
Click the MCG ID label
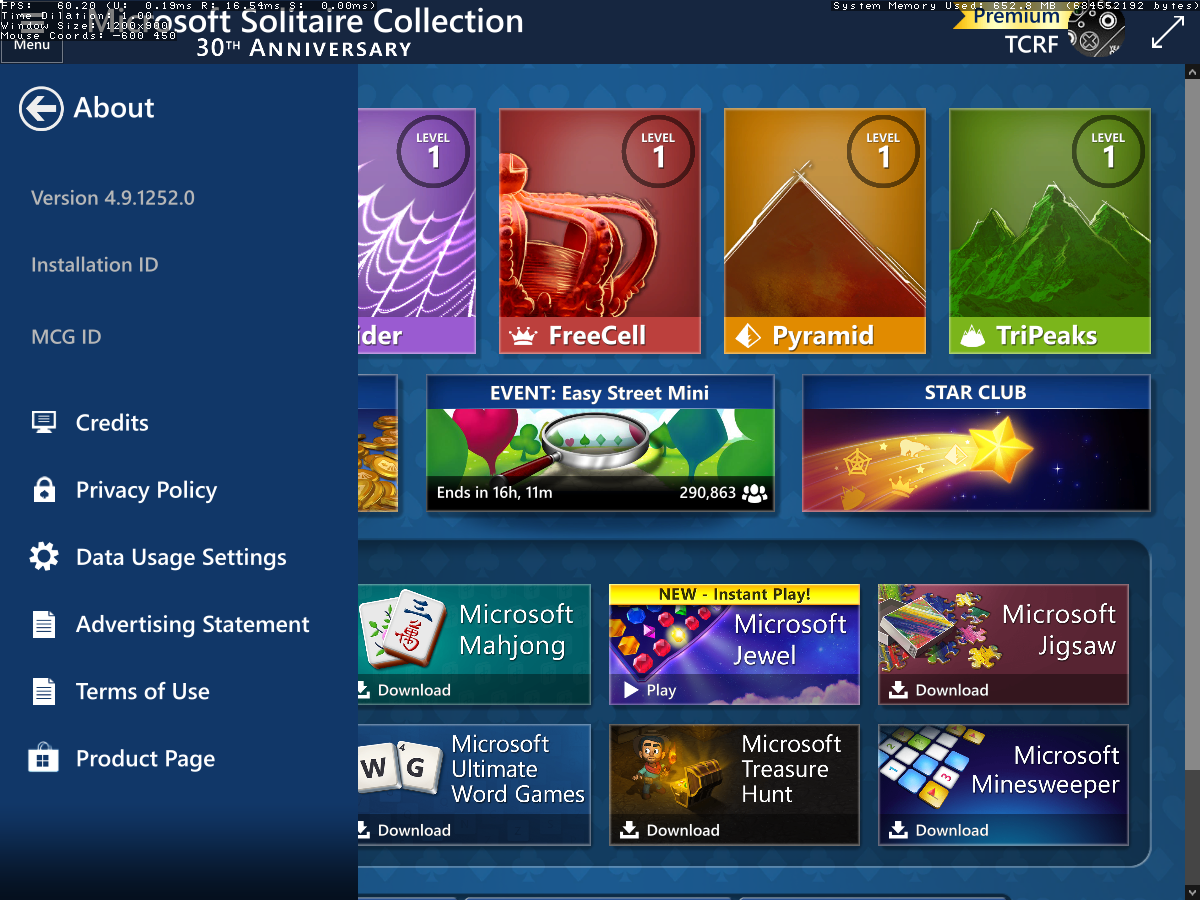[66, 337]
